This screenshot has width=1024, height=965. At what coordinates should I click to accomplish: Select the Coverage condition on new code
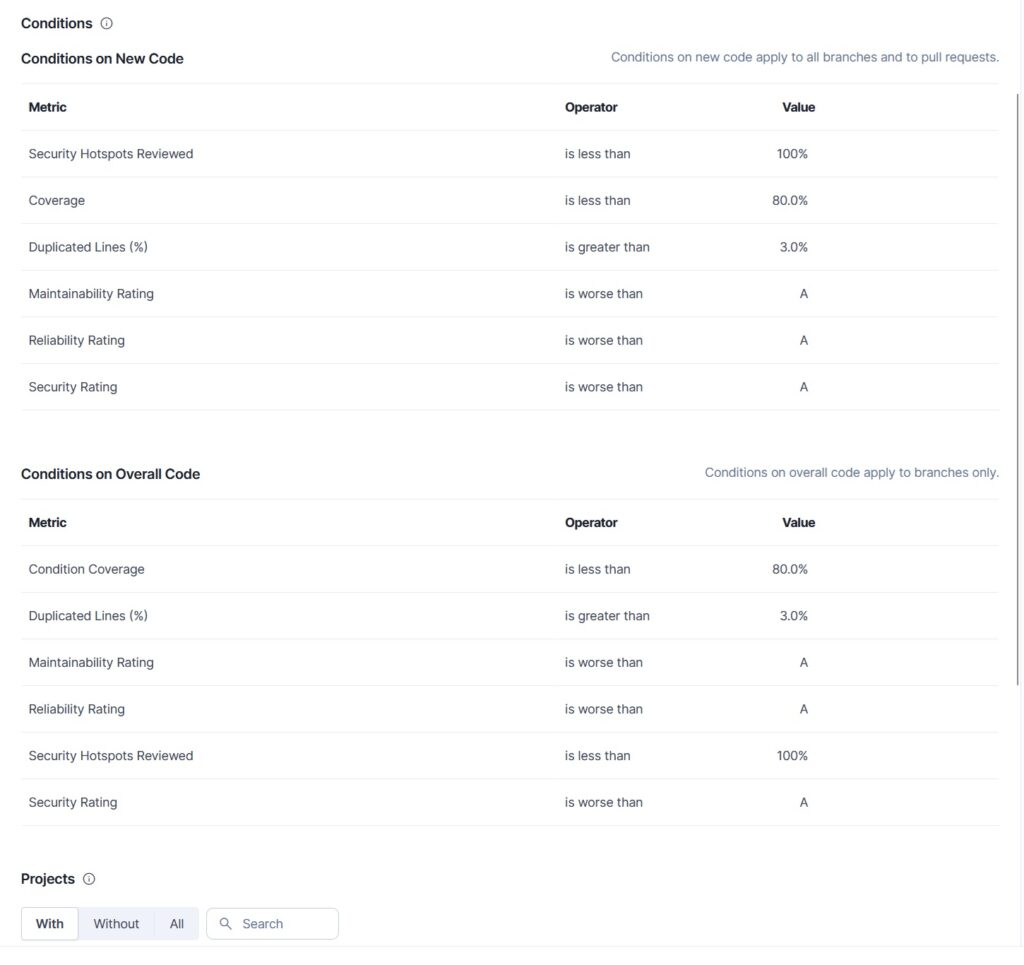point(57,200)
